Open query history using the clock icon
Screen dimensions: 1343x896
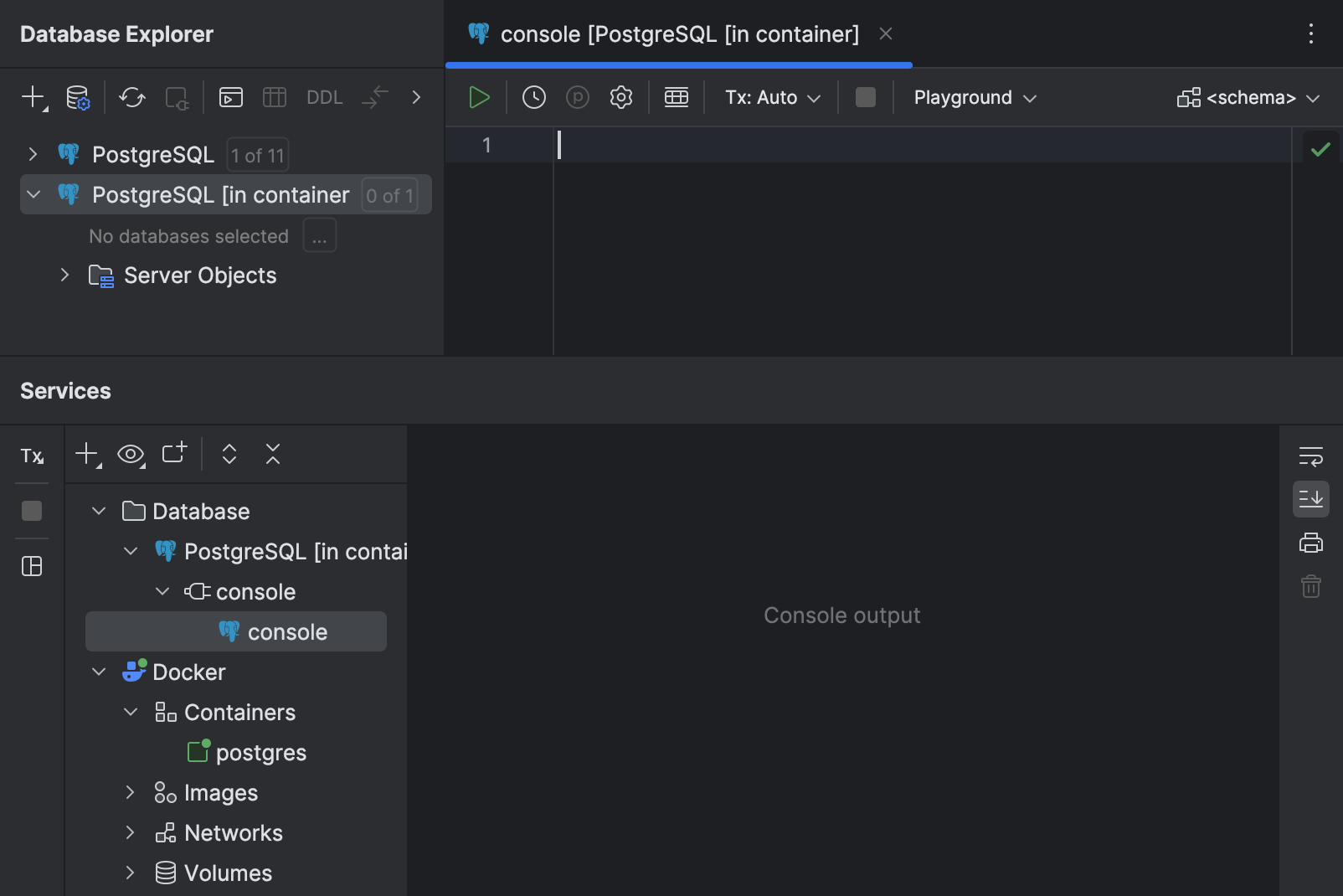click(x=533, y=96)
